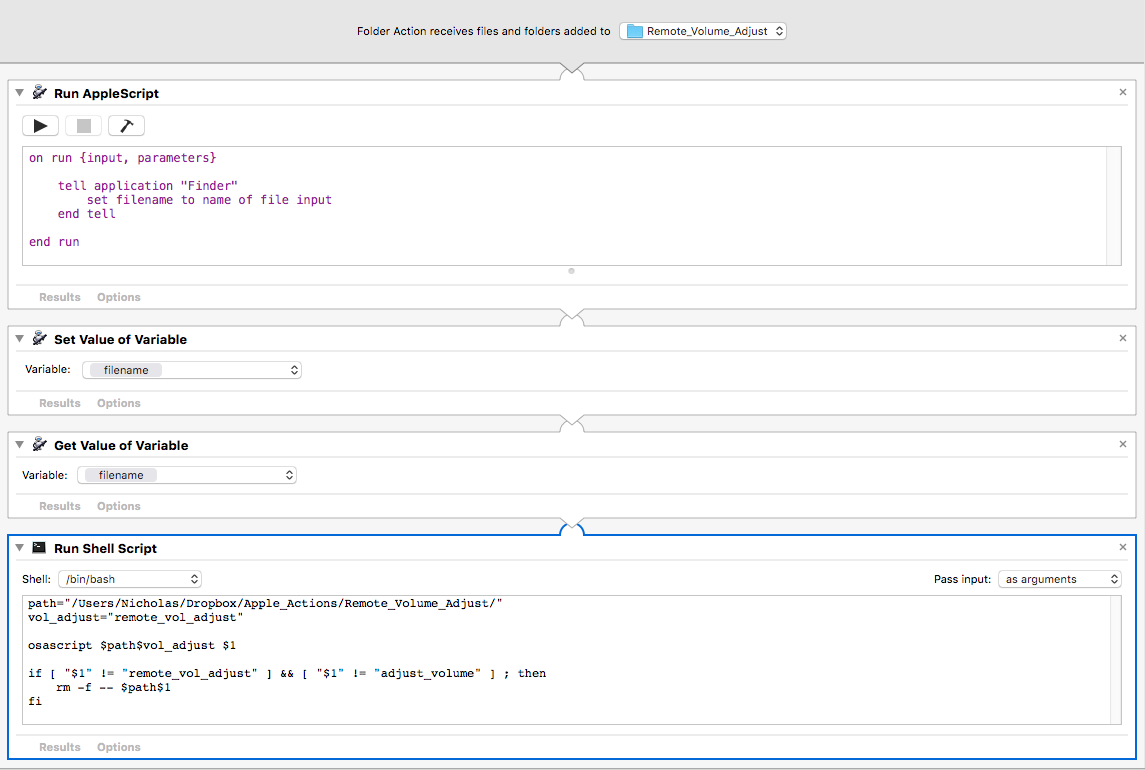
Task: Click the Run AppleScript action icon
Action: click(x=40, y=93)
